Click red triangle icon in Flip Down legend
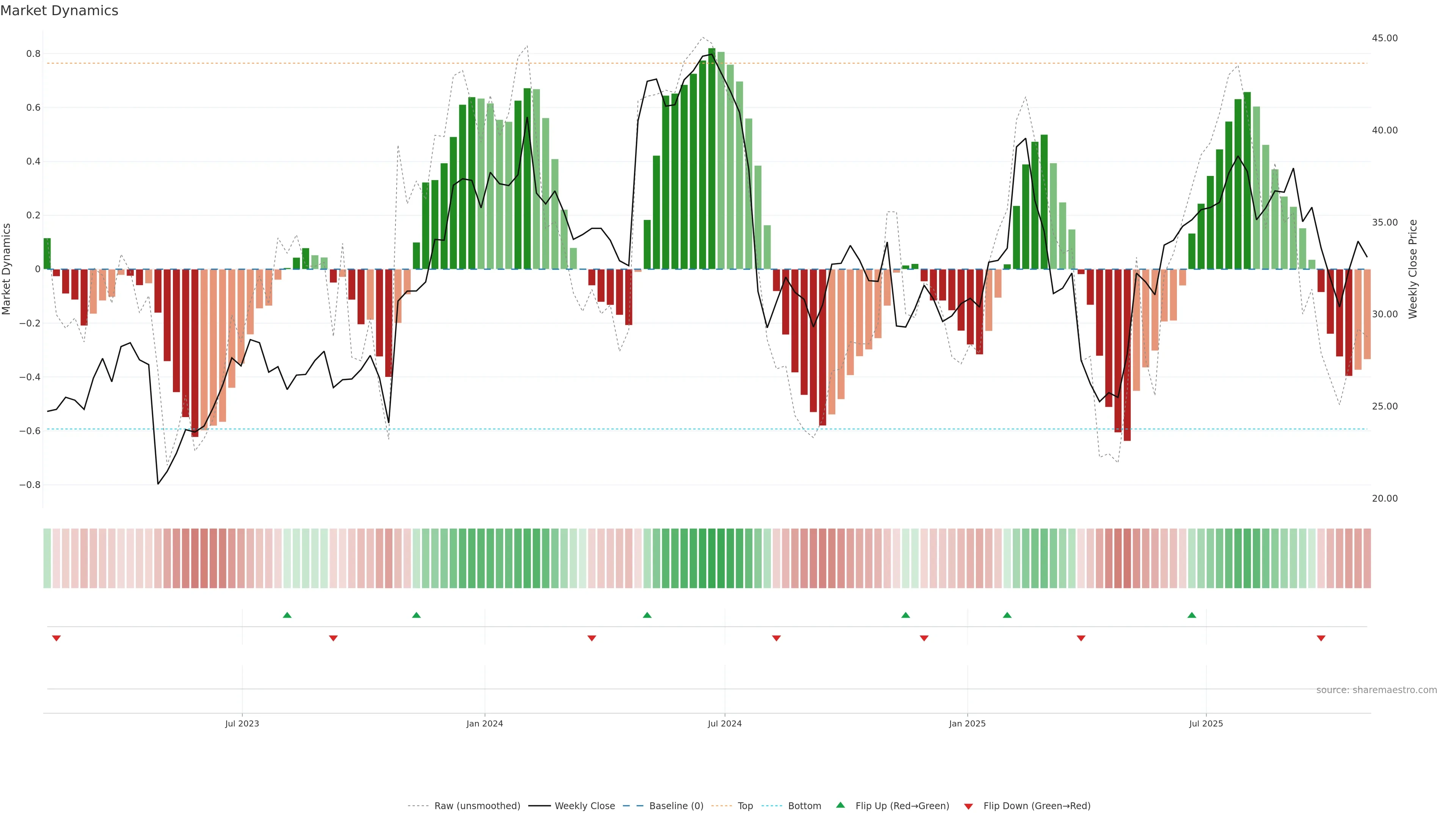 pos(968,806)
